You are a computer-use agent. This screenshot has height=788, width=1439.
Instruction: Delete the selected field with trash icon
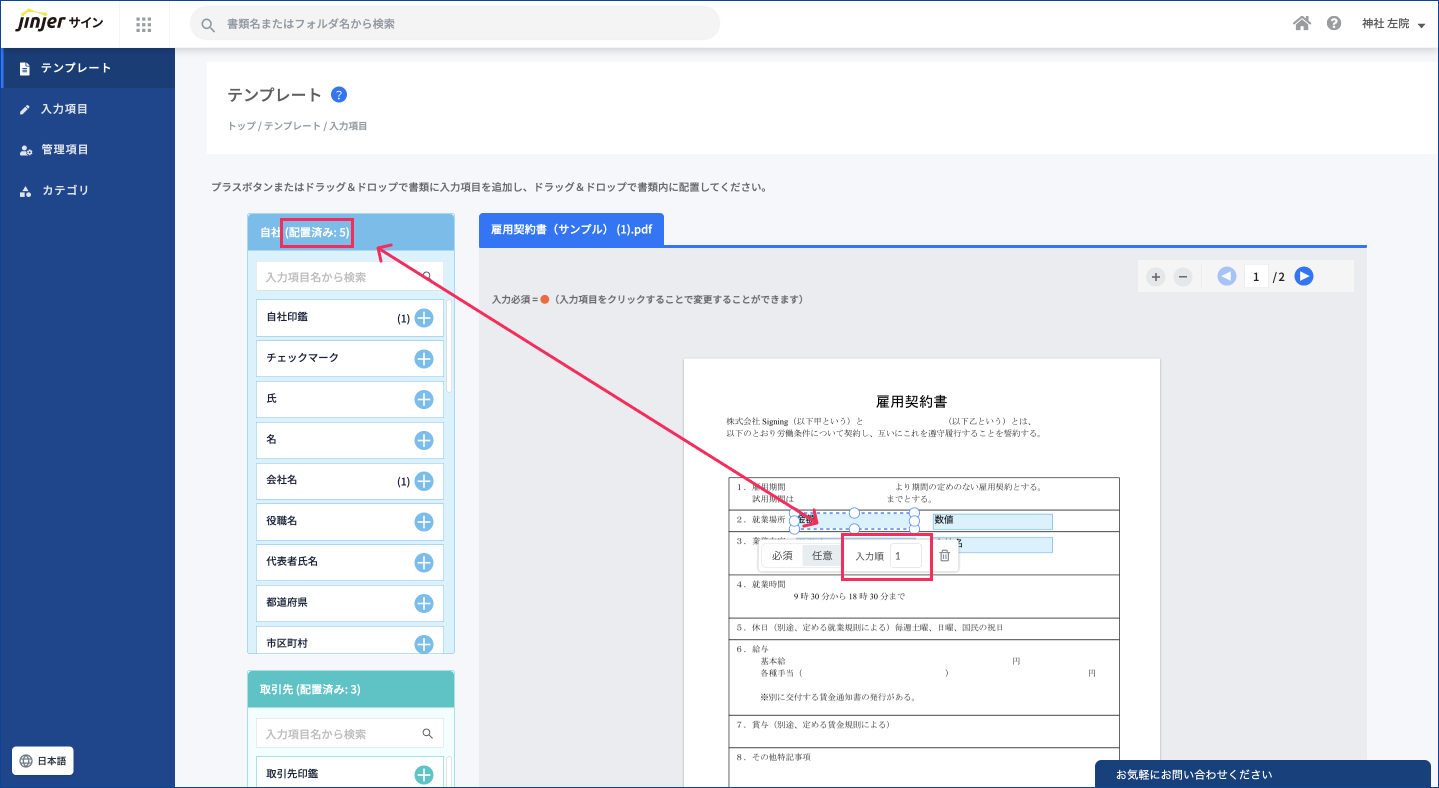point(944,556)
